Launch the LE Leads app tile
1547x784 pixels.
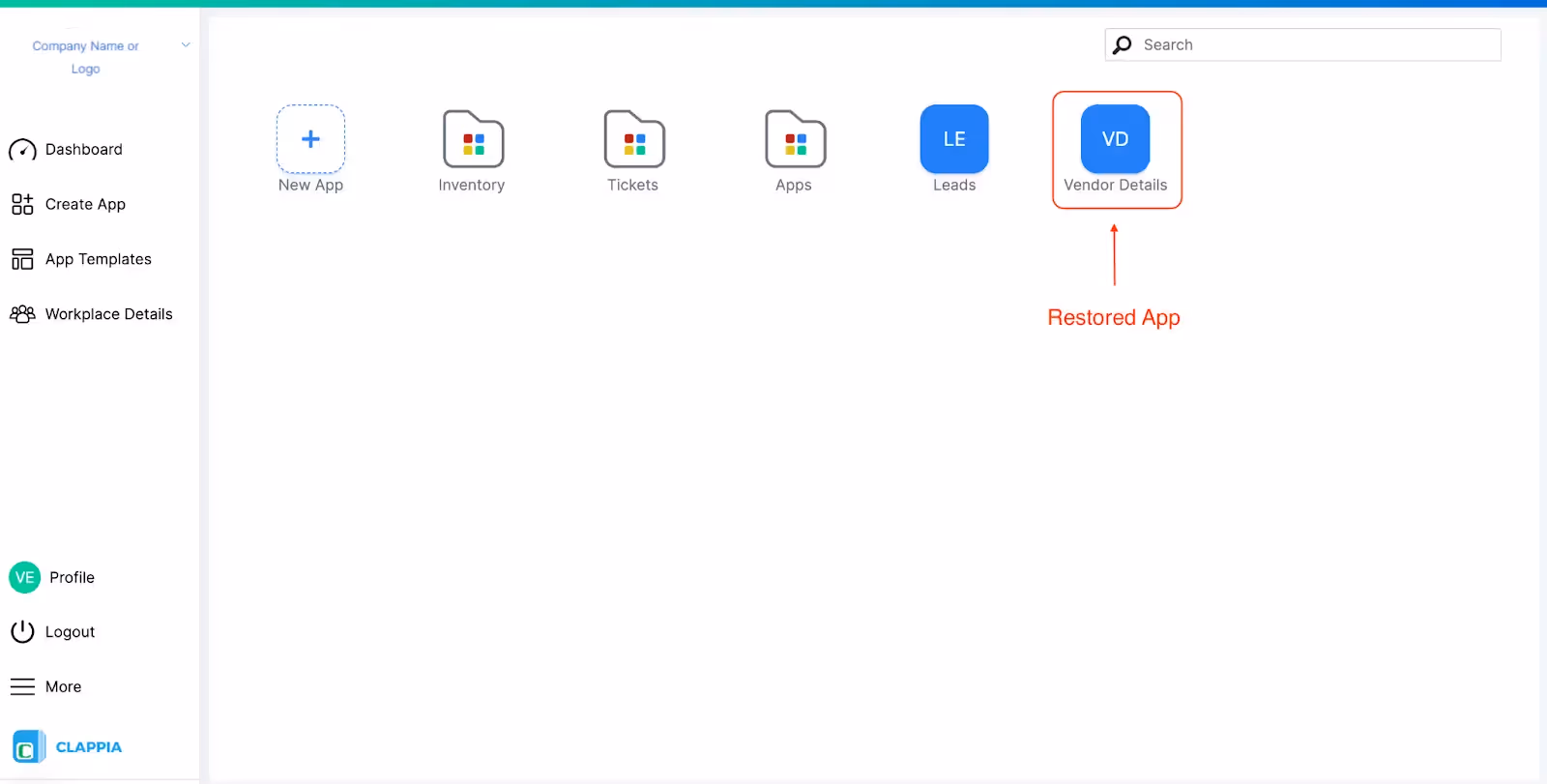954,139
